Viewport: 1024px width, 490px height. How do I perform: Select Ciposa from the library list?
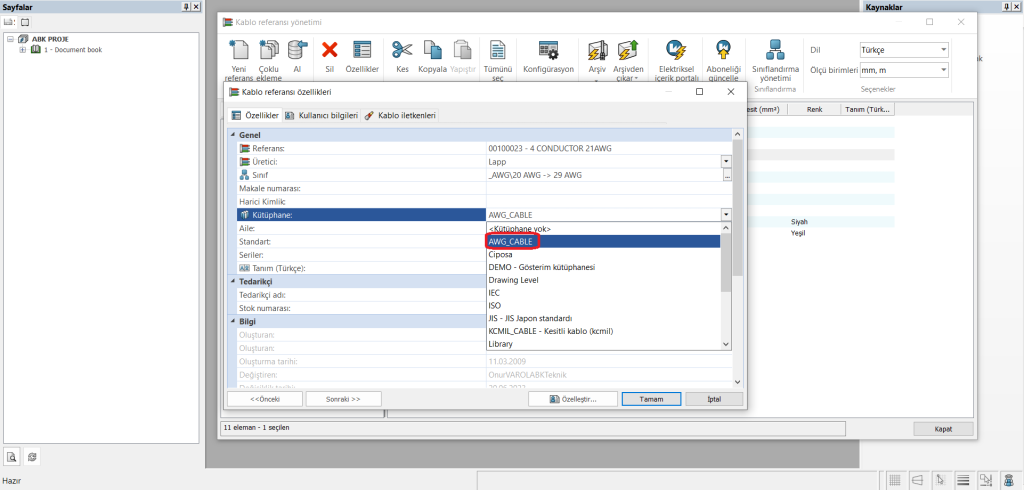tap(500, 254)
